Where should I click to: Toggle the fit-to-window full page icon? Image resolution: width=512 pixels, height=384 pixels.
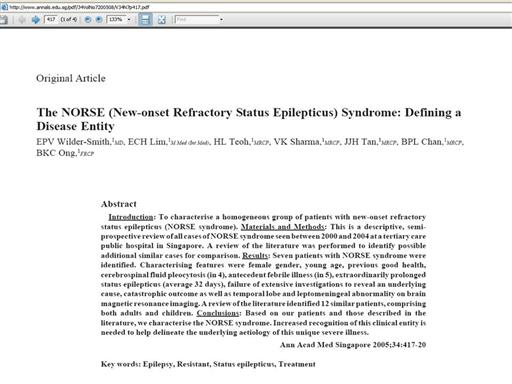point(162,20)
